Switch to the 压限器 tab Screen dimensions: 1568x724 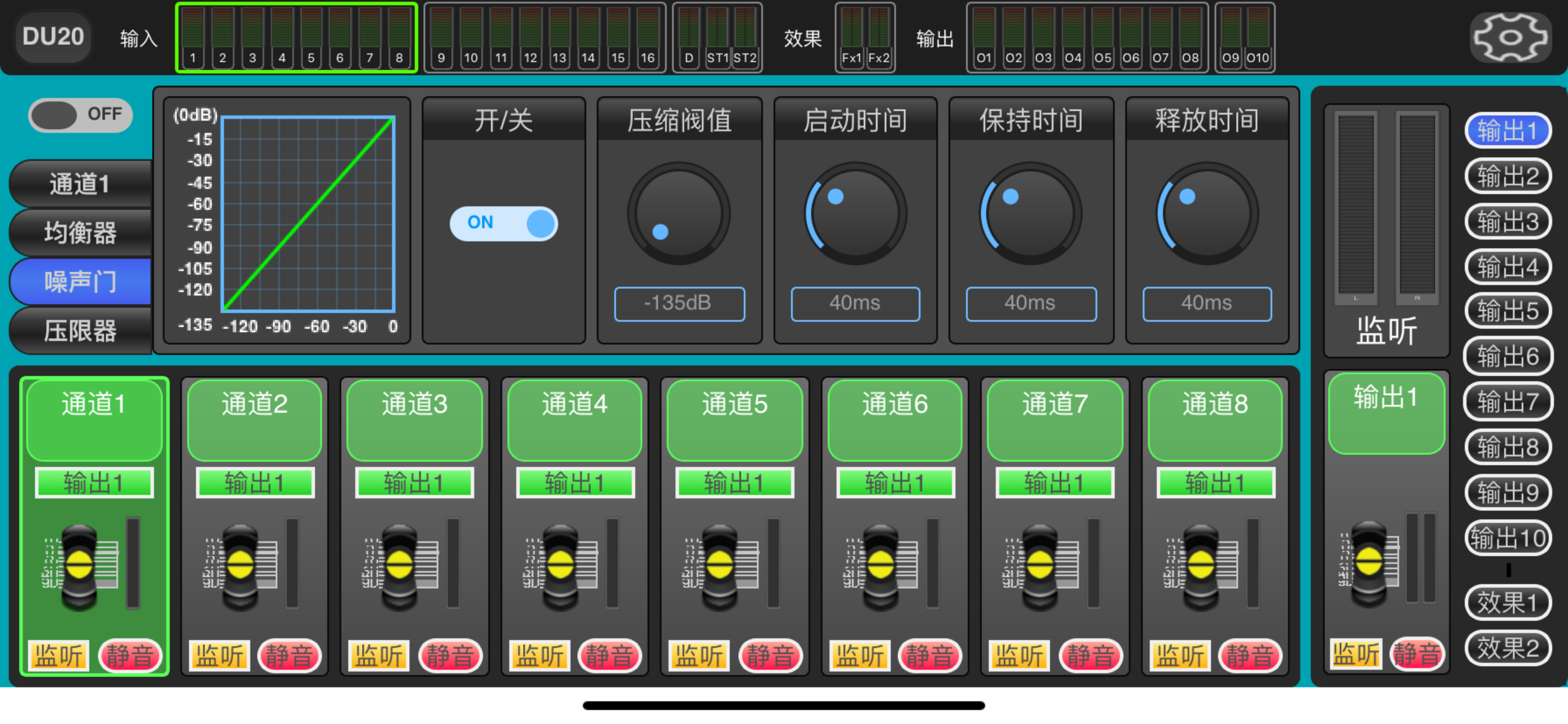(80, 332)
